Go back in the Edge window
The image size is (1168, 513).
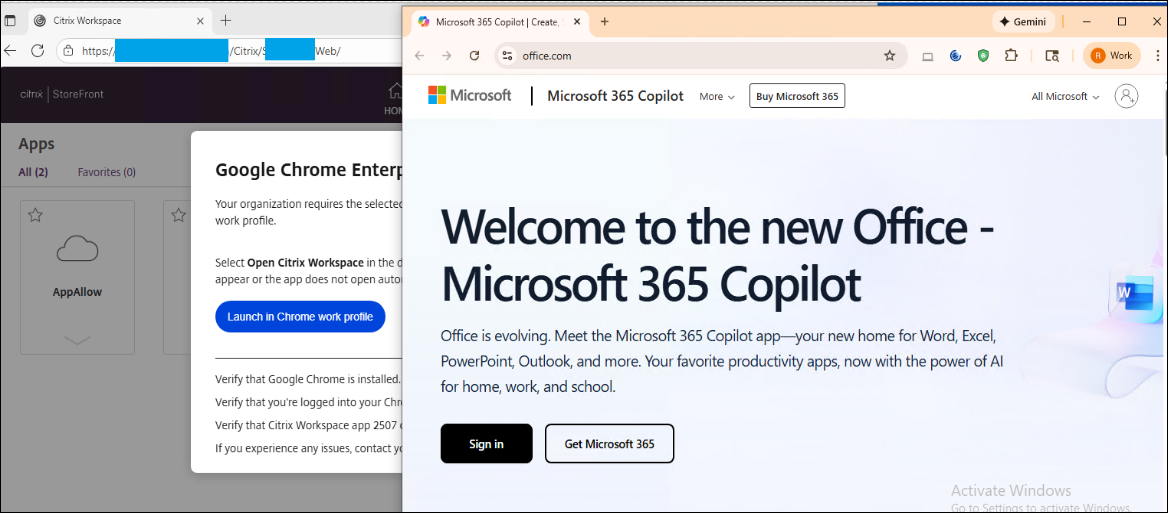click(10, 51)
